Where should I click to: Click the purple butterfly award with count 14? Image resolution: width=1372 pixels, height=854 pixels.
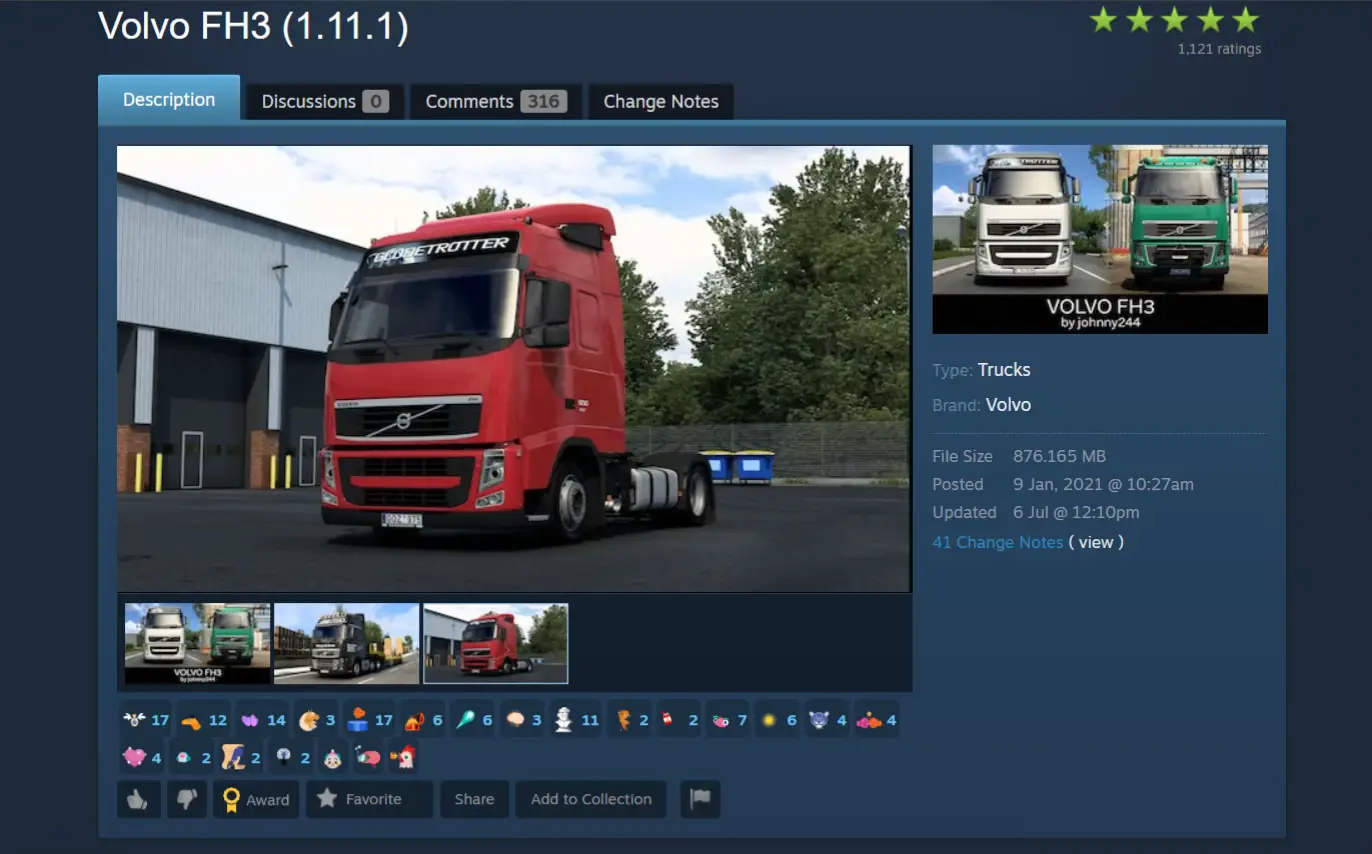click(263, 719)
